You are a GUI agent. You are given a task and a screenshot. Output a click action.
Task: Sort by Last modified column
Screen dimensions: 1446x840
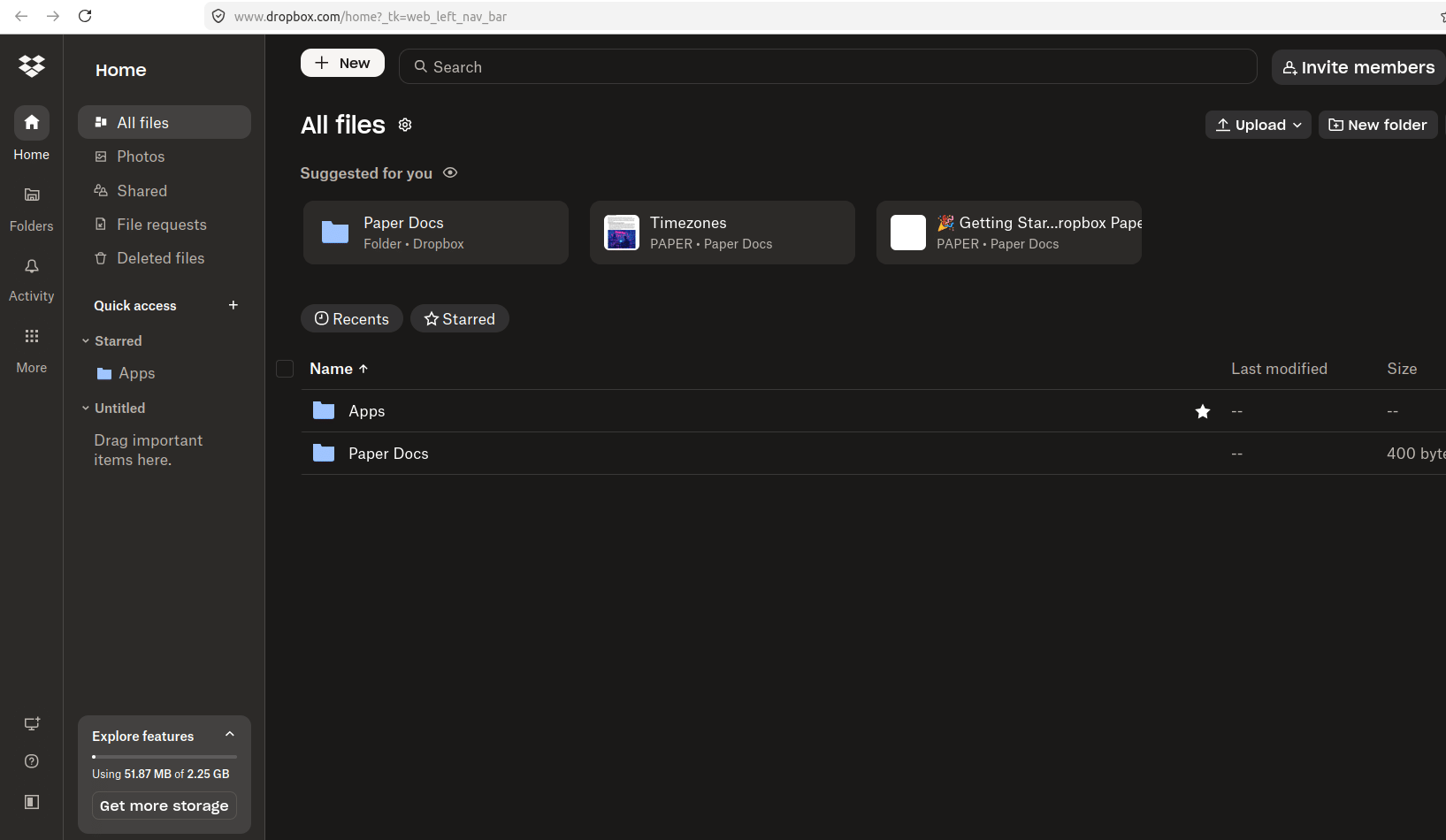tap(1279, 369)
